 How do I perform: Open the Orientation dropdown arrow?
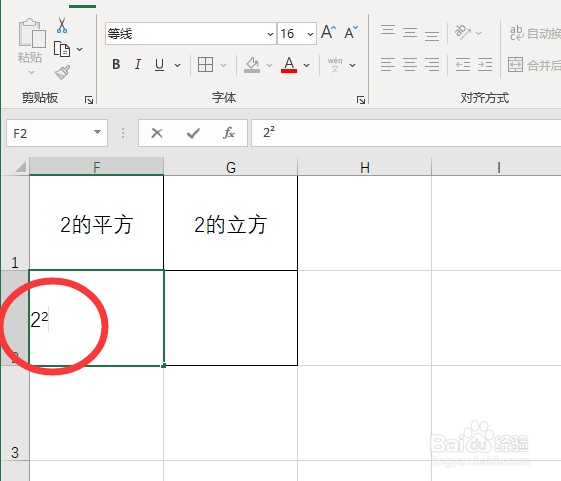pos(479,33)
